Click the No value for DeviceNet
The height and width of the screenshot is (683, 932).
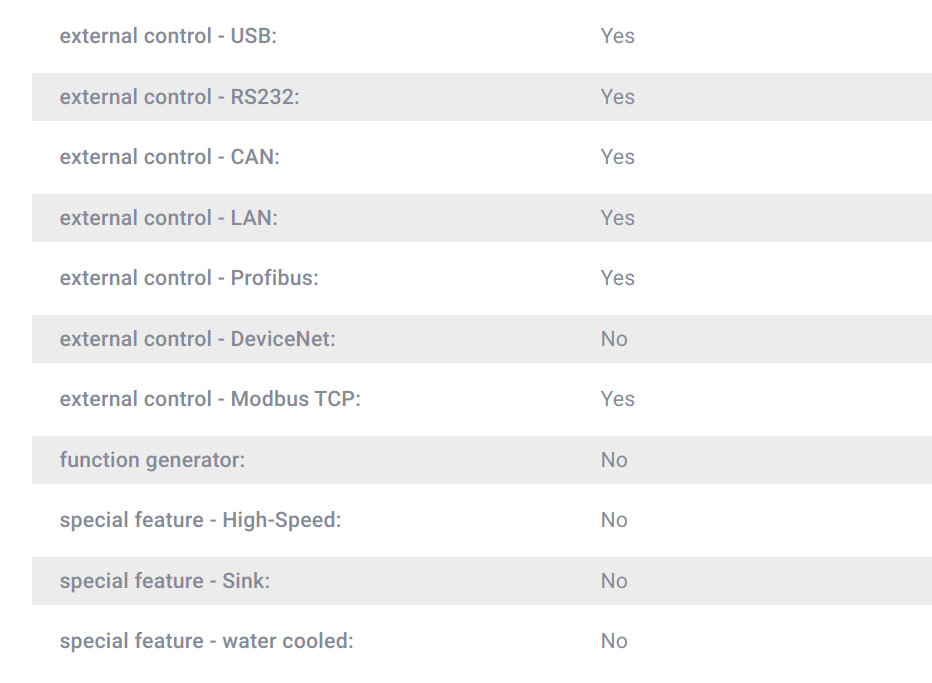614,339
